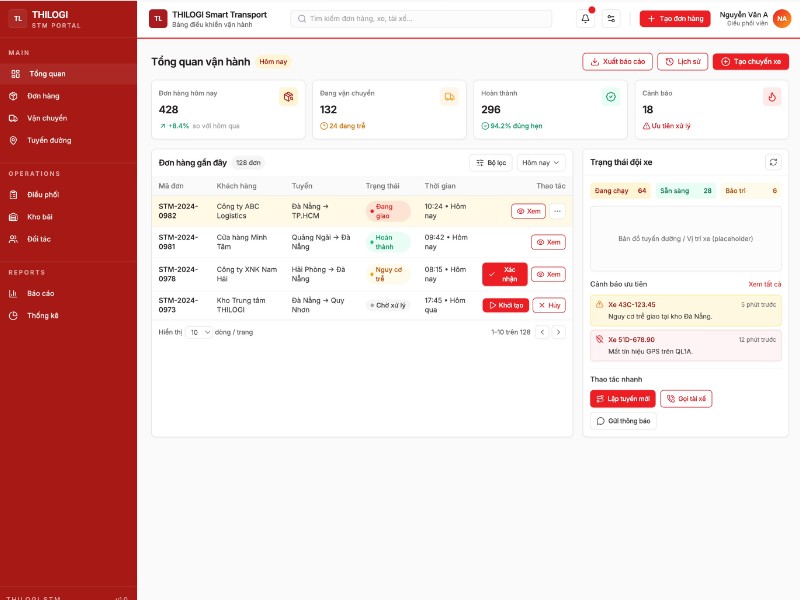Image resolution: width=800 pixels, height=600 pixels.
Task: Expand the rows per page dropdown
Action: tap(198, 332)
